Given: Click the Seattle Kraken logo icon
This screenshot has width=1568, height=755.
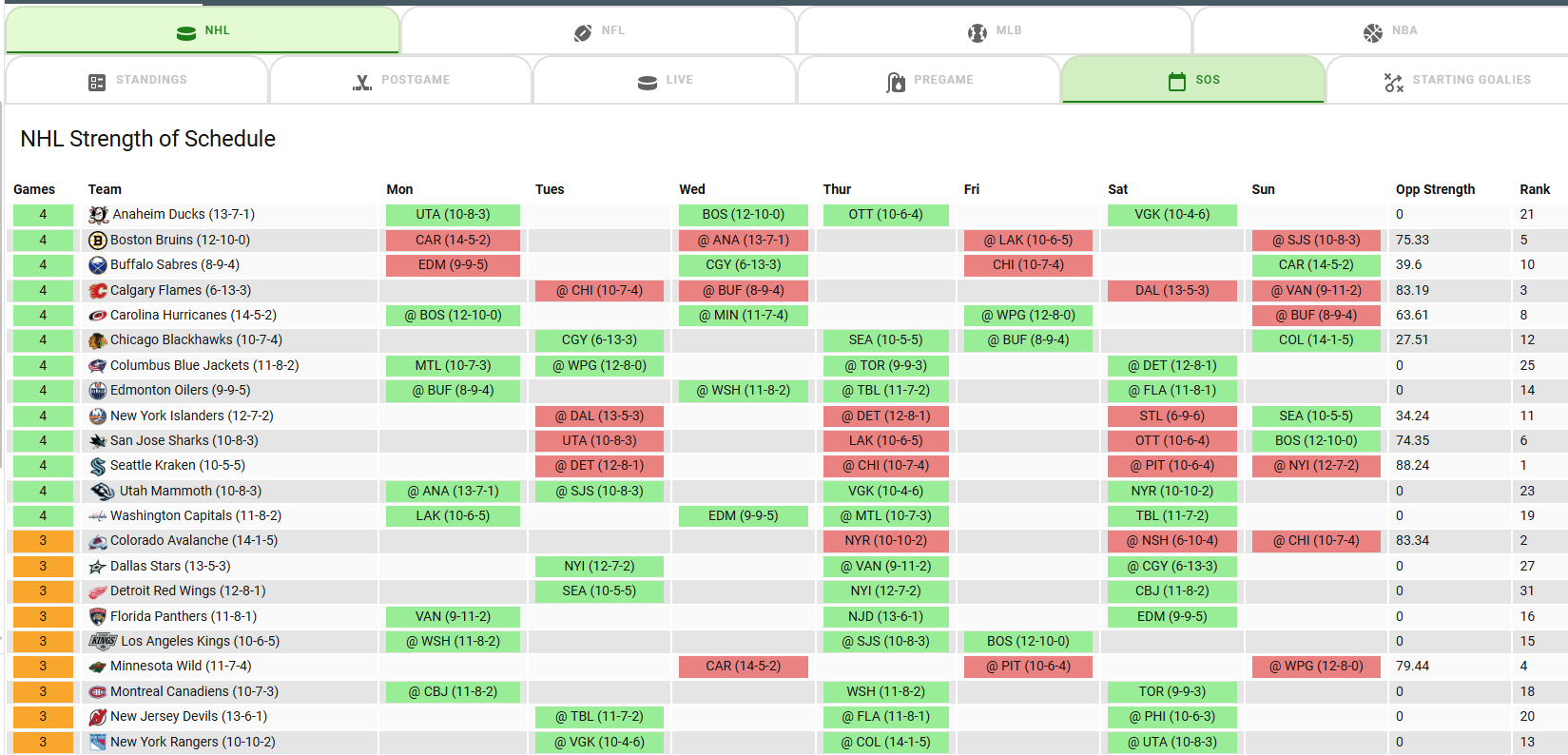Looking at the screenshot, I should point(97,466).
